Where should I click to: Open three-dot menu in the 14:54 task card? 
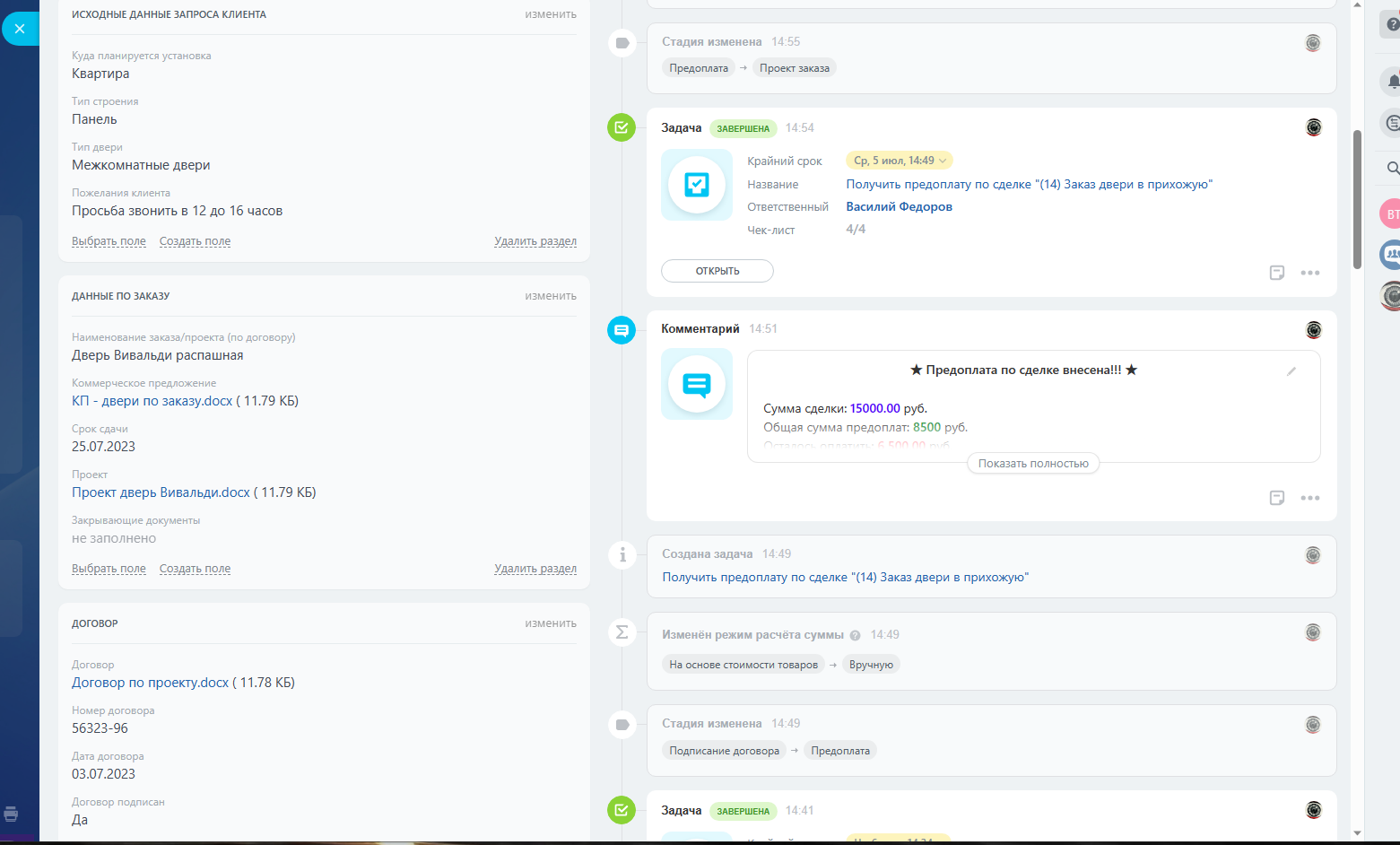click(1309, 273)
